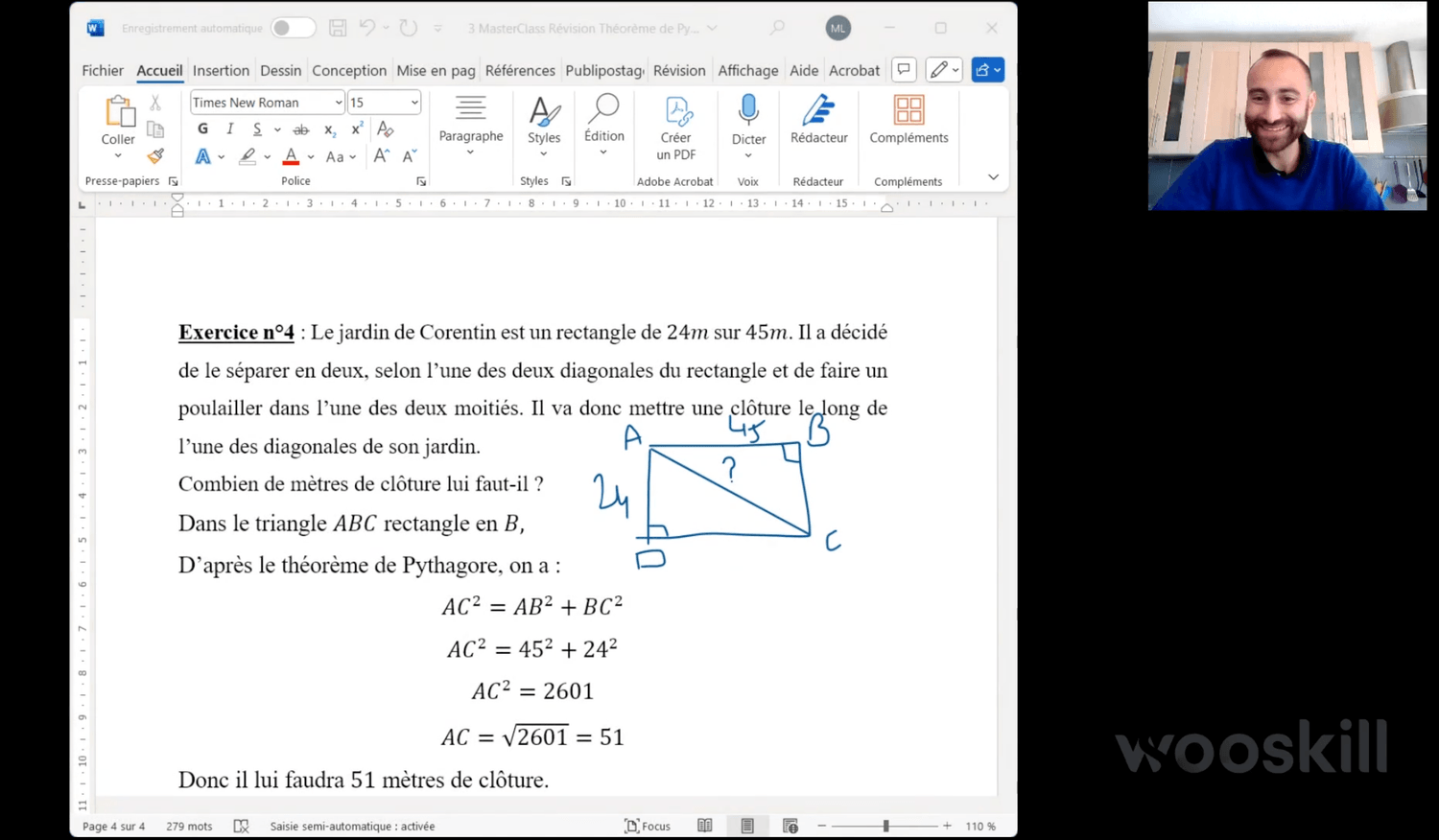Viewport: 1439px width, 840px height.
Task: Collapse the ribbon with the chevron
Action: (x=993, y=177)
